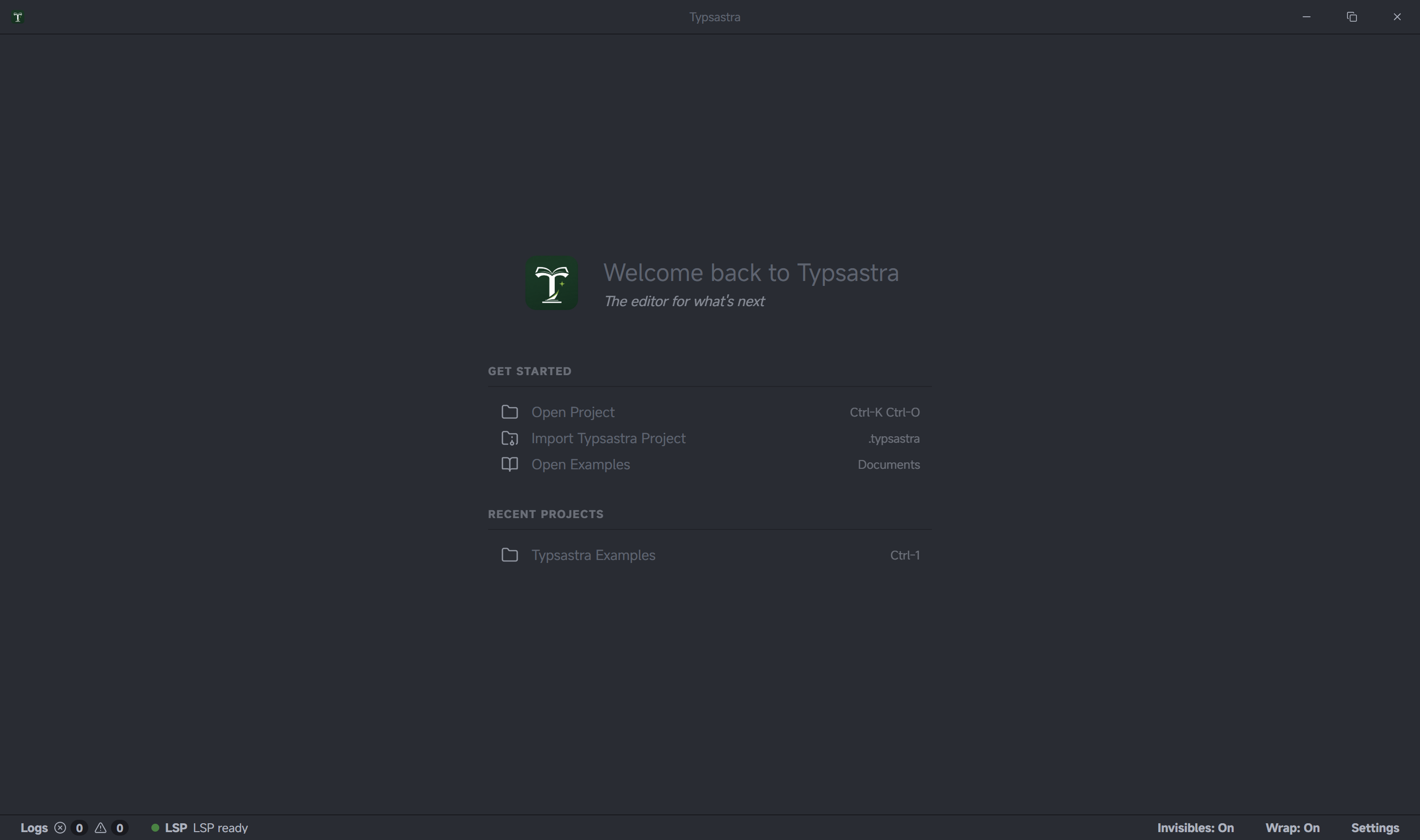
Task: Click the Ctrl-K Ctrl-O shortcut text
Action: coord(885,412)
